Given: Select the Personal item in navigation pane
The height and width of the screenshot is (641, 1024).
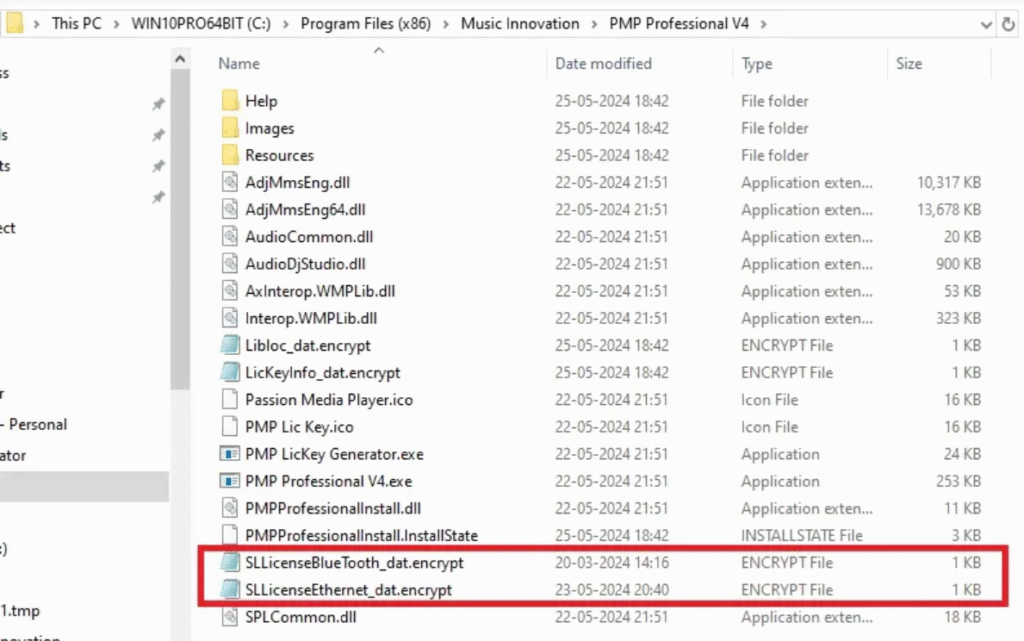Looking at the screenshot, I should click(38, 424).
